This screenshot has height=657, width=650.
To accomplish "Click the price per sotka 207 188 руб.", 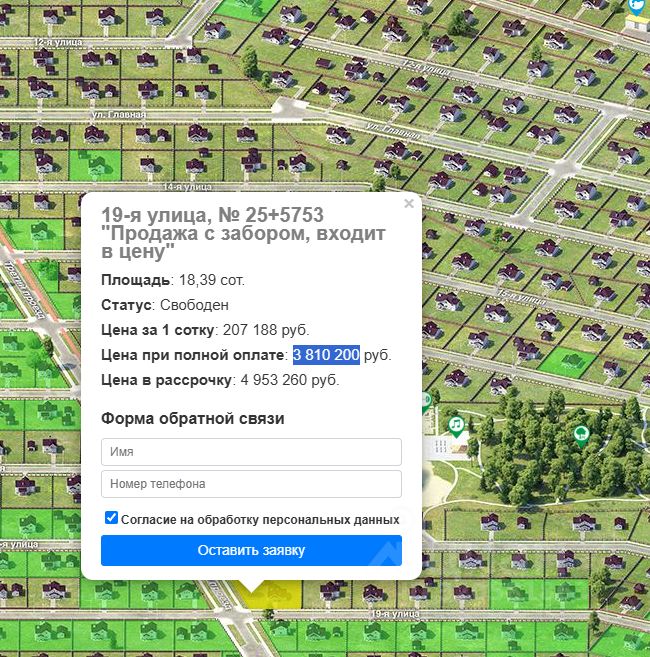I will [x=266, y=330].
